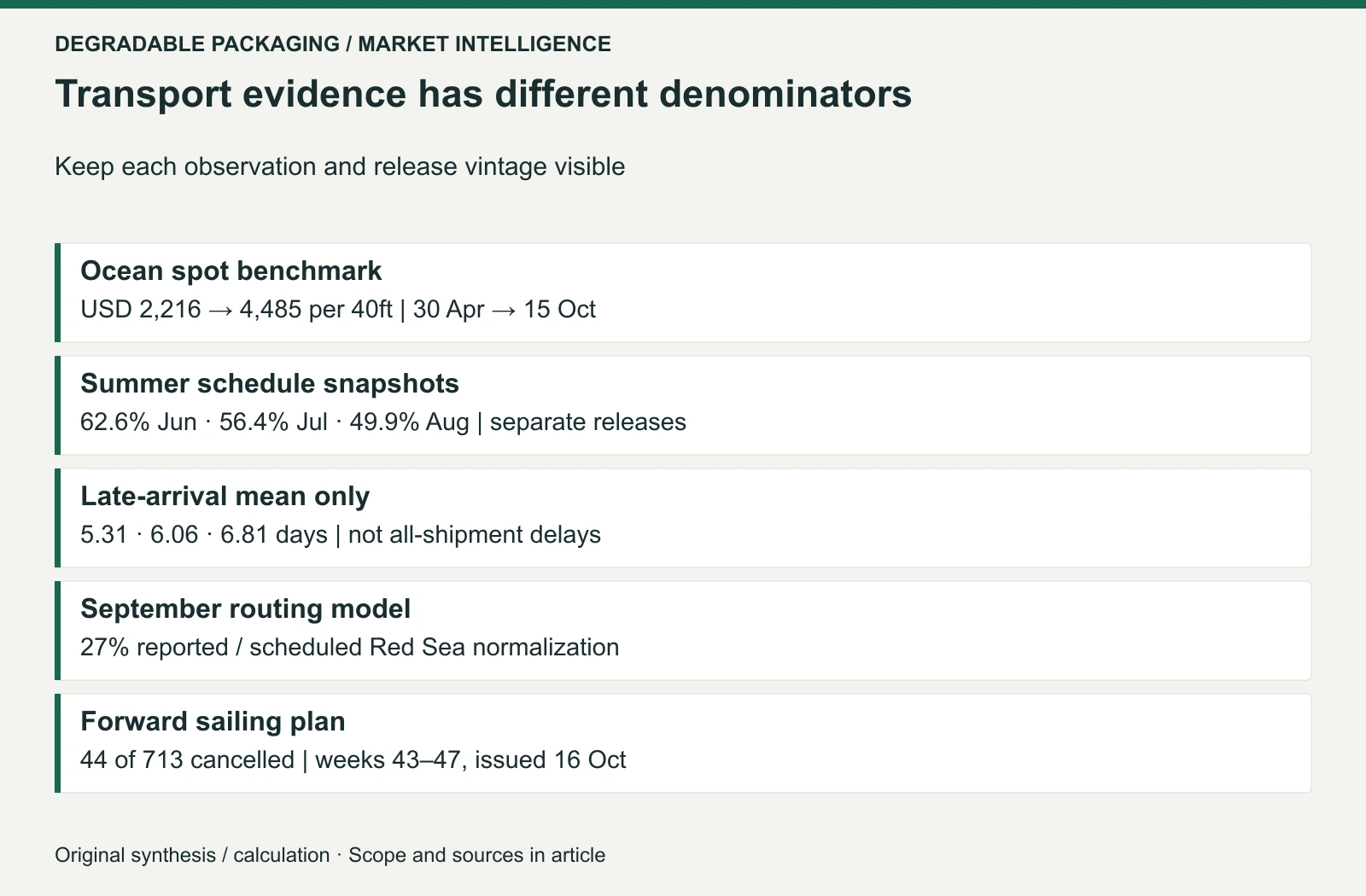Select the 'Forward sailing plan' heading
The height and width of the screenshot is (896, 1366).
click(213, 721)
